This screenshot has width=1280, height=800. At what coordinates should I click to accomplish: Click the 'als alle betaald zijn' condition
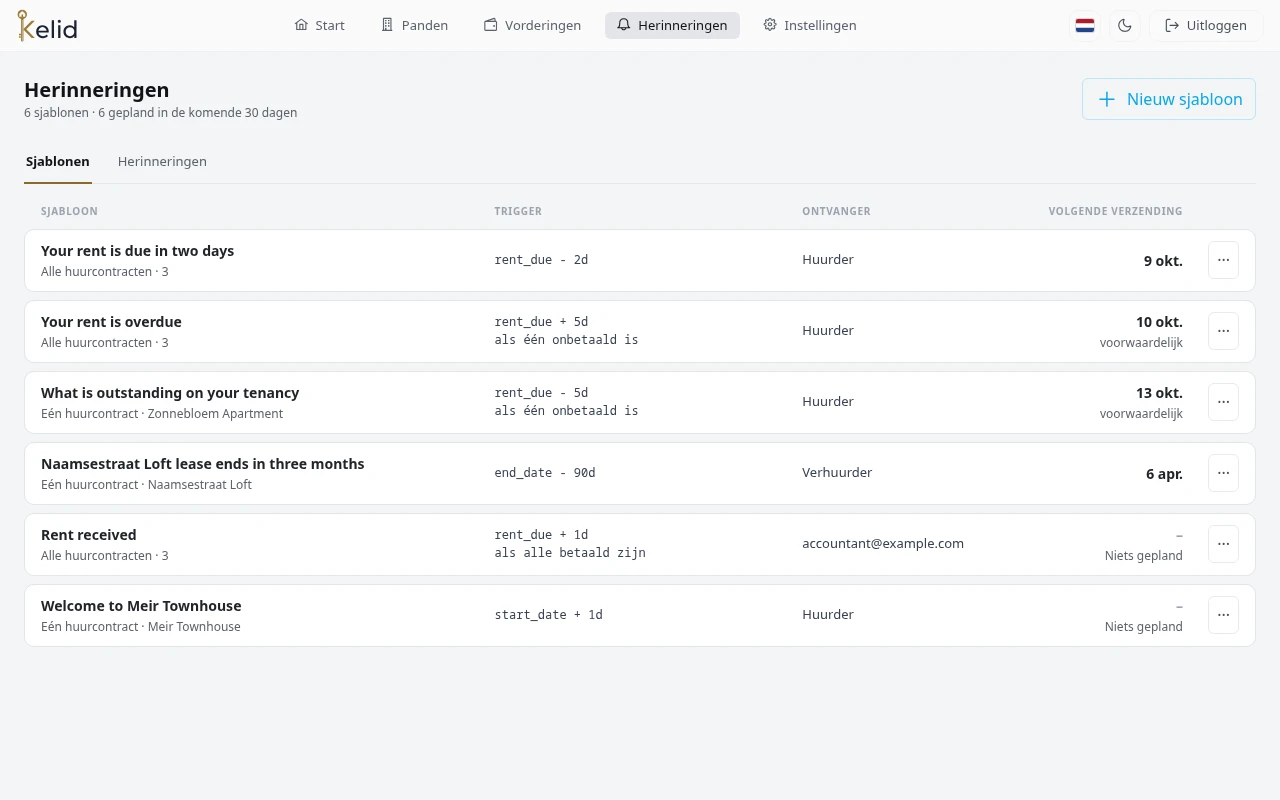[570, 553]
